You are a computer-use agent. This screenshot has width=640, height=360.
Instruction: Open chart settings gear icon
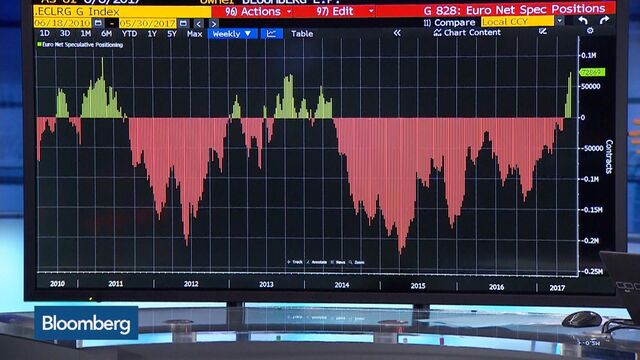click(590, 31)
